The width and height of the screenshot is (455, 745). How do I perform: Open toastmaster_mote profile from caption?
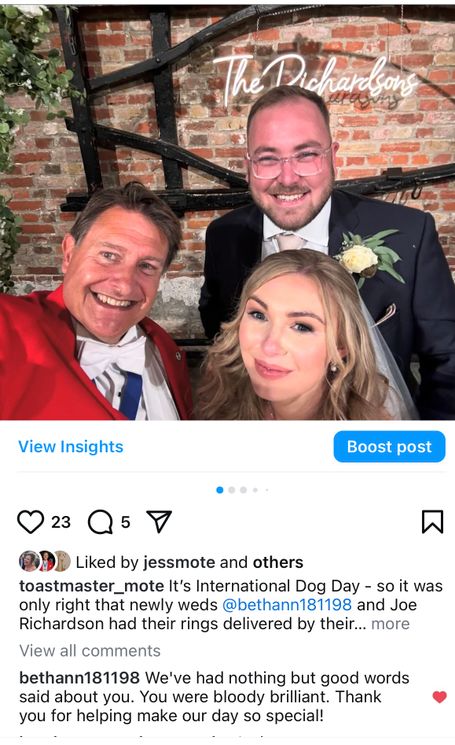coord(92,586)
